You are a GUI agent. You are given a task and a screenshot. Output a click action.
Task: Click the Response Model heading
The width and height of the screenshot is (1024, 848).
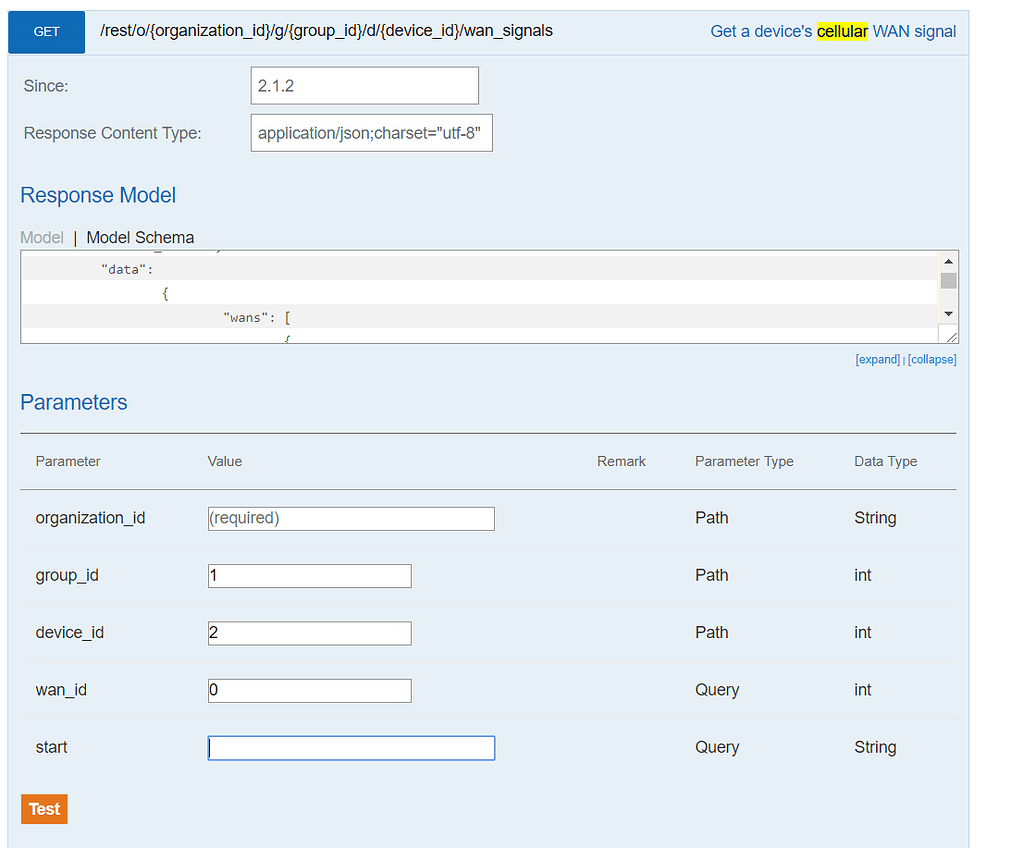pos(98,195)
